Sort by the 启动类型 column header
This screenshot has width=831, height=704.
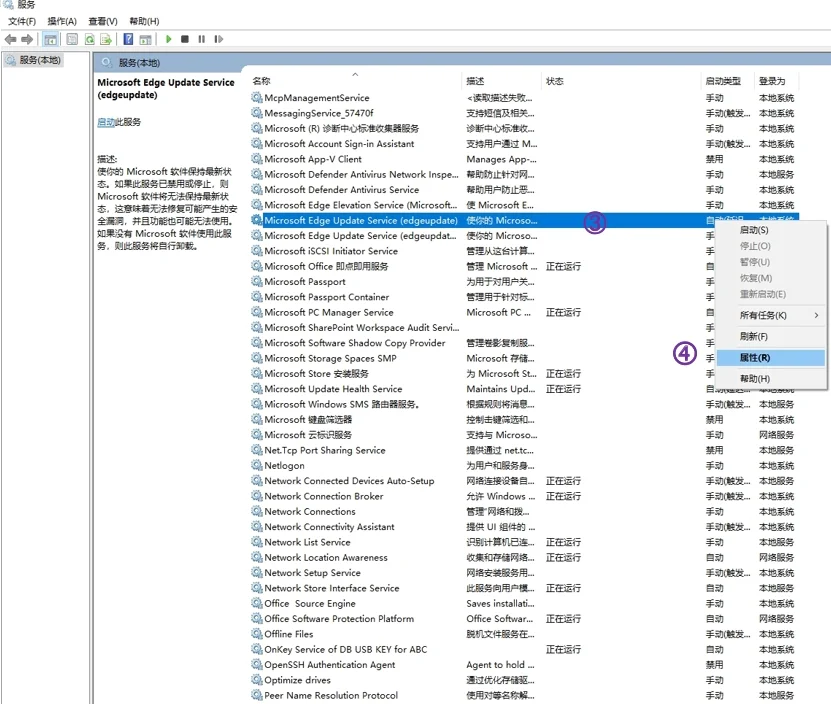click(728, 81)
